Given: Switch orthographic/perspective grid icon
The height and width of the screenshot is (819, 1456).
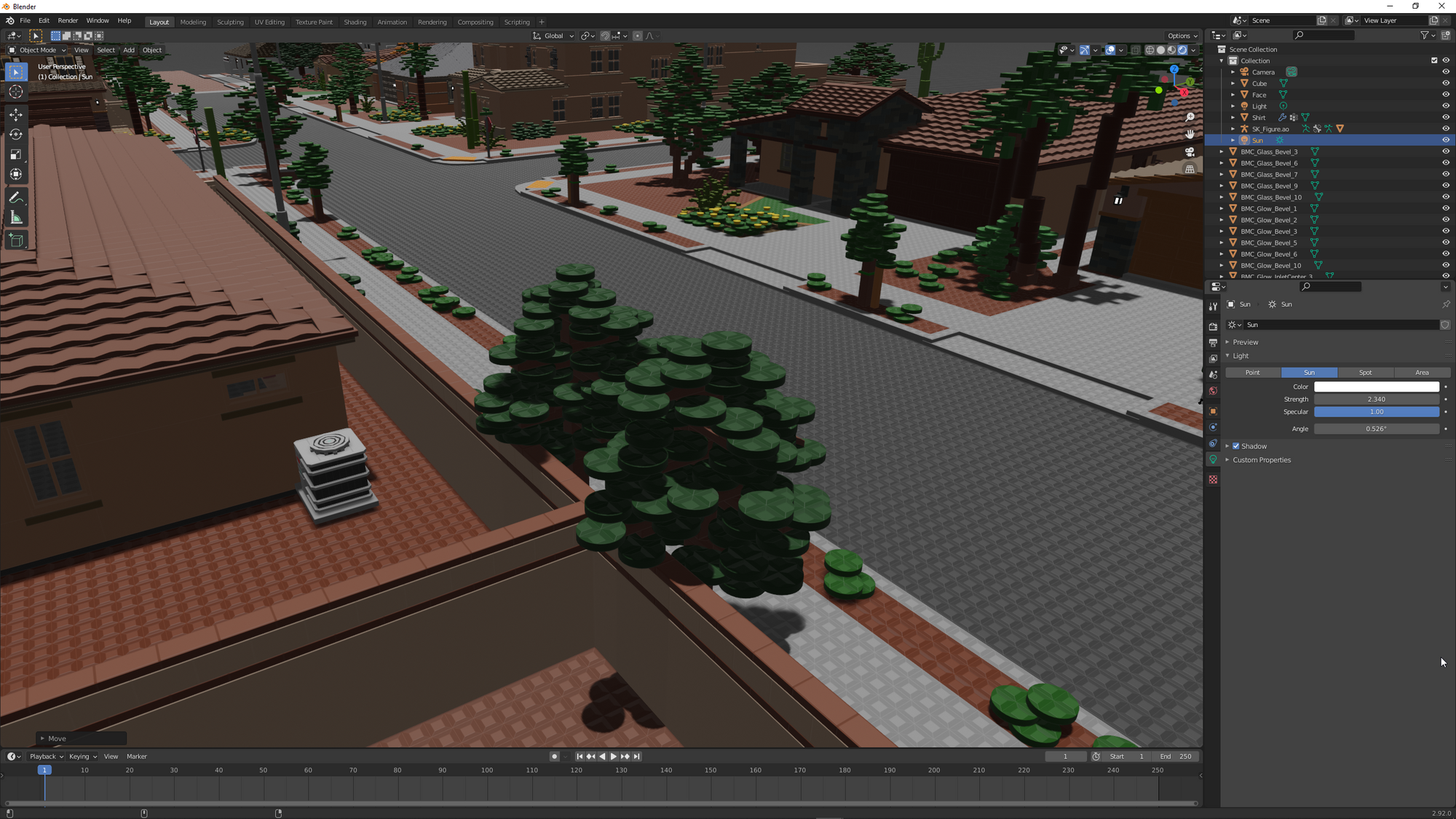Looking at the screenshot, I should click(x=1190, y=169).
